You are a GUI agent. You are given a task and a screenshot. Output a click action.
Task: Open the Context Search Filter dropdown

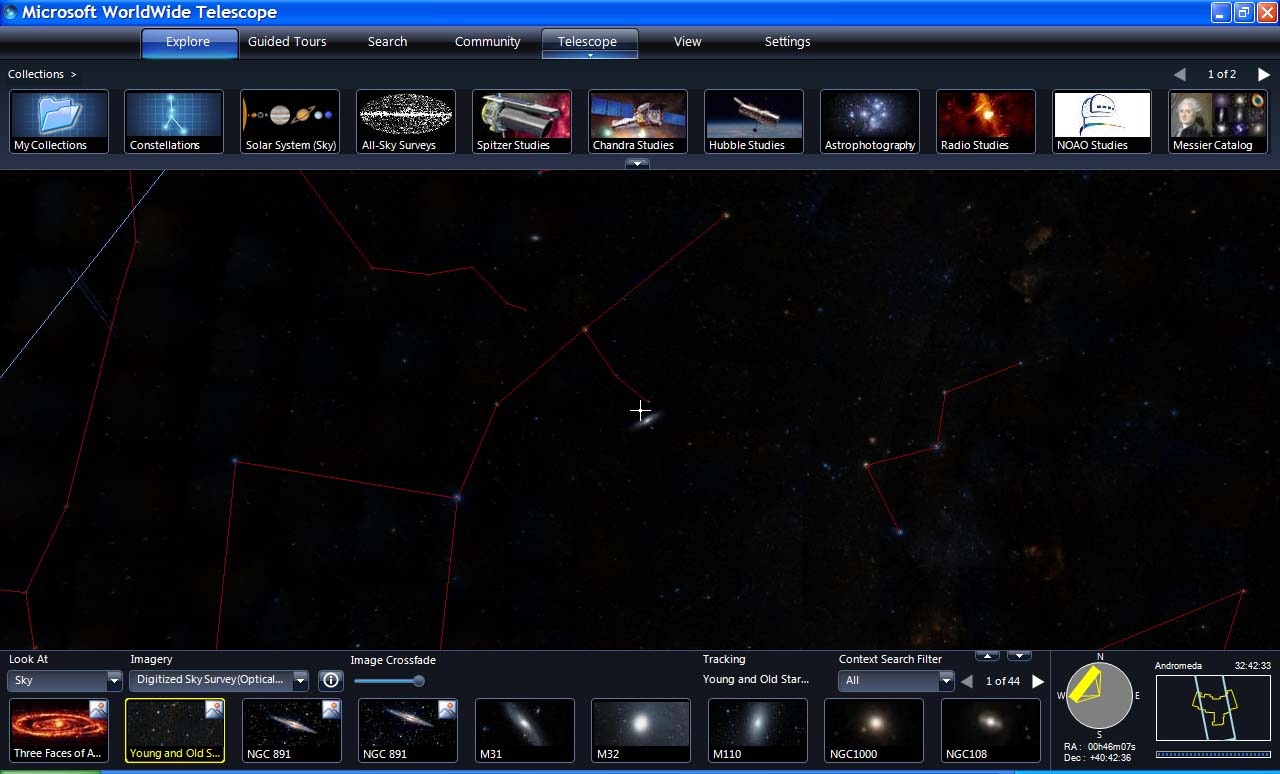click(896, 680)
